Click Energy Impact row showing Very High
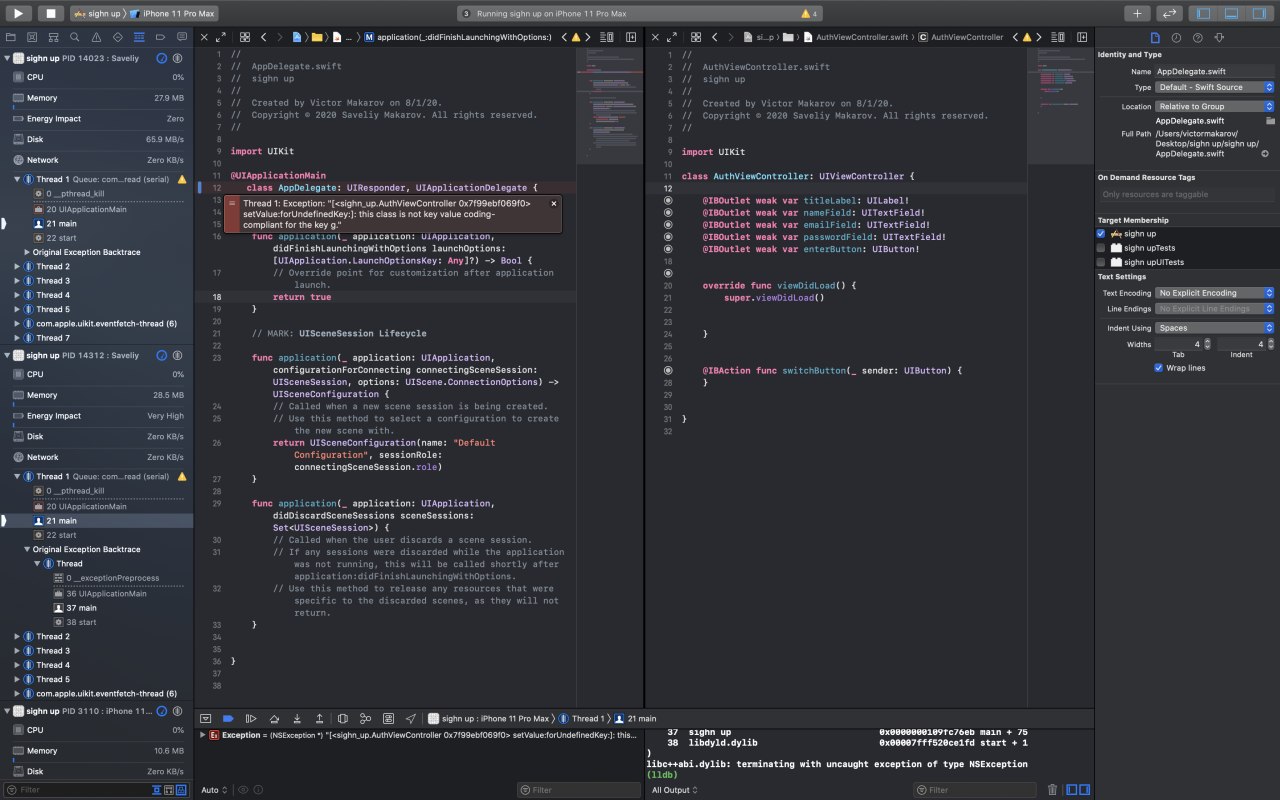This screenshot has width=1280, height=800. [97, 416]
